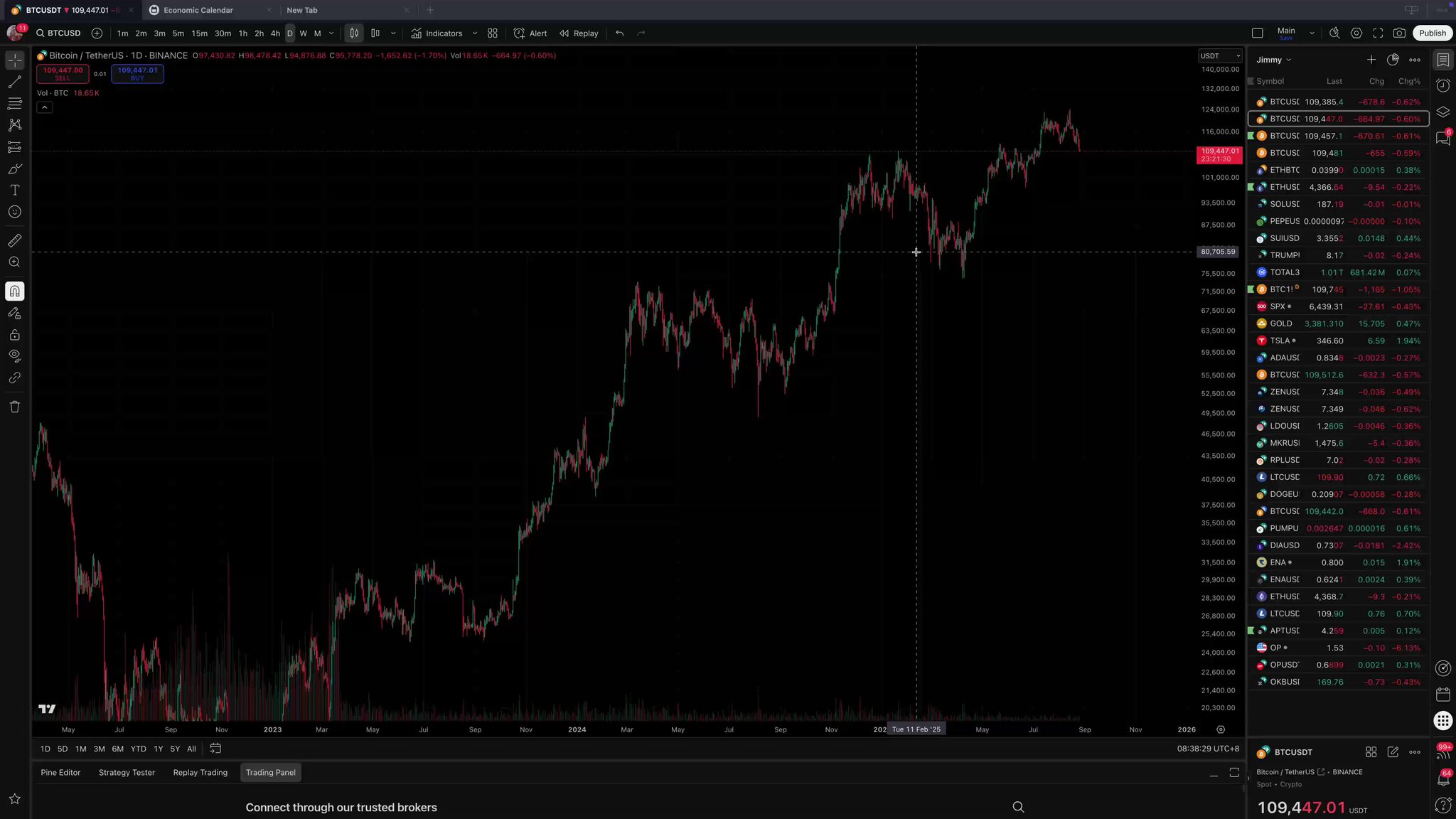Image resolution: width=1456 pixels, height=819 pixels.
Task: Open the Replay Trading tab
Action: click(x=200, y=773)
